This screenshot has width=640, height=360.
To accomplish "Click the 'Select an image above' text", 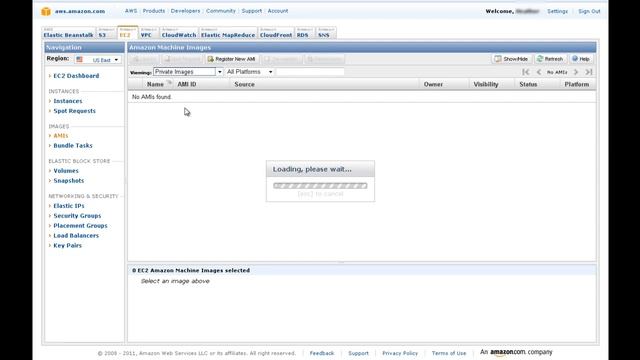I will 175,281.
